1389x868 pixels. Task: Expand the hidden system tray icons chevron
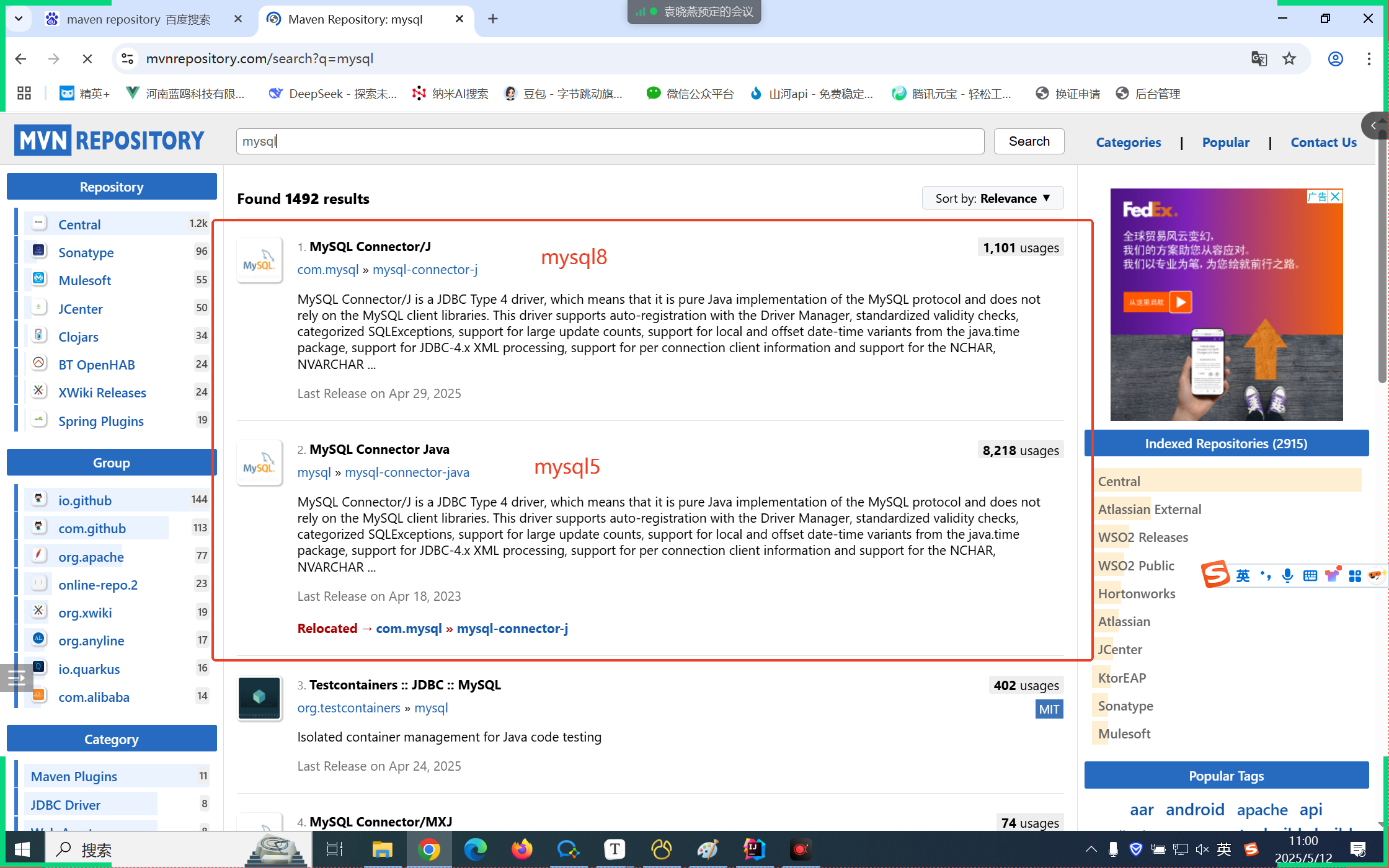1091,849
